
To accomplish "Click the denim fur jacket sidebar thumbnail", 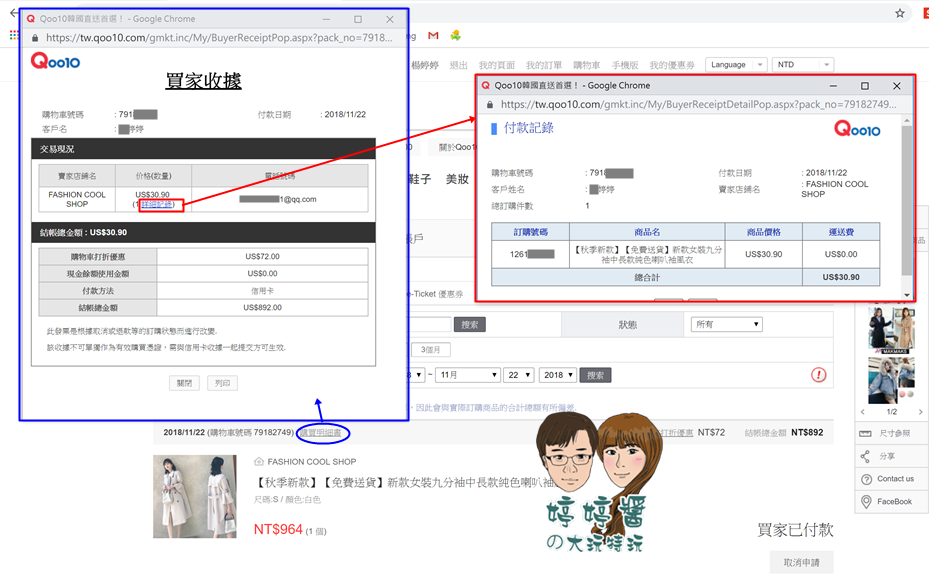I will point(892,380).
